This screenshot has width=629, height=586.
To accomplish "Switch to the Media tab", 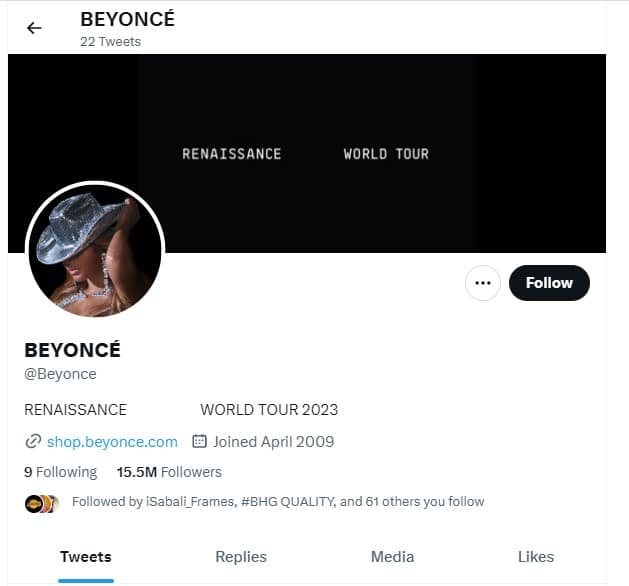I will tap(392, 557).
